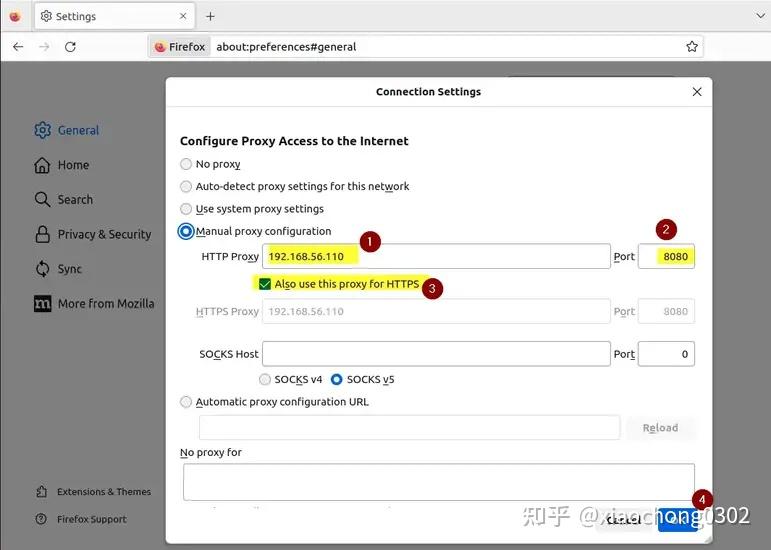Select the No proxy option
The height and width of the screenshot is (550, 771).
tap(210, 164)
